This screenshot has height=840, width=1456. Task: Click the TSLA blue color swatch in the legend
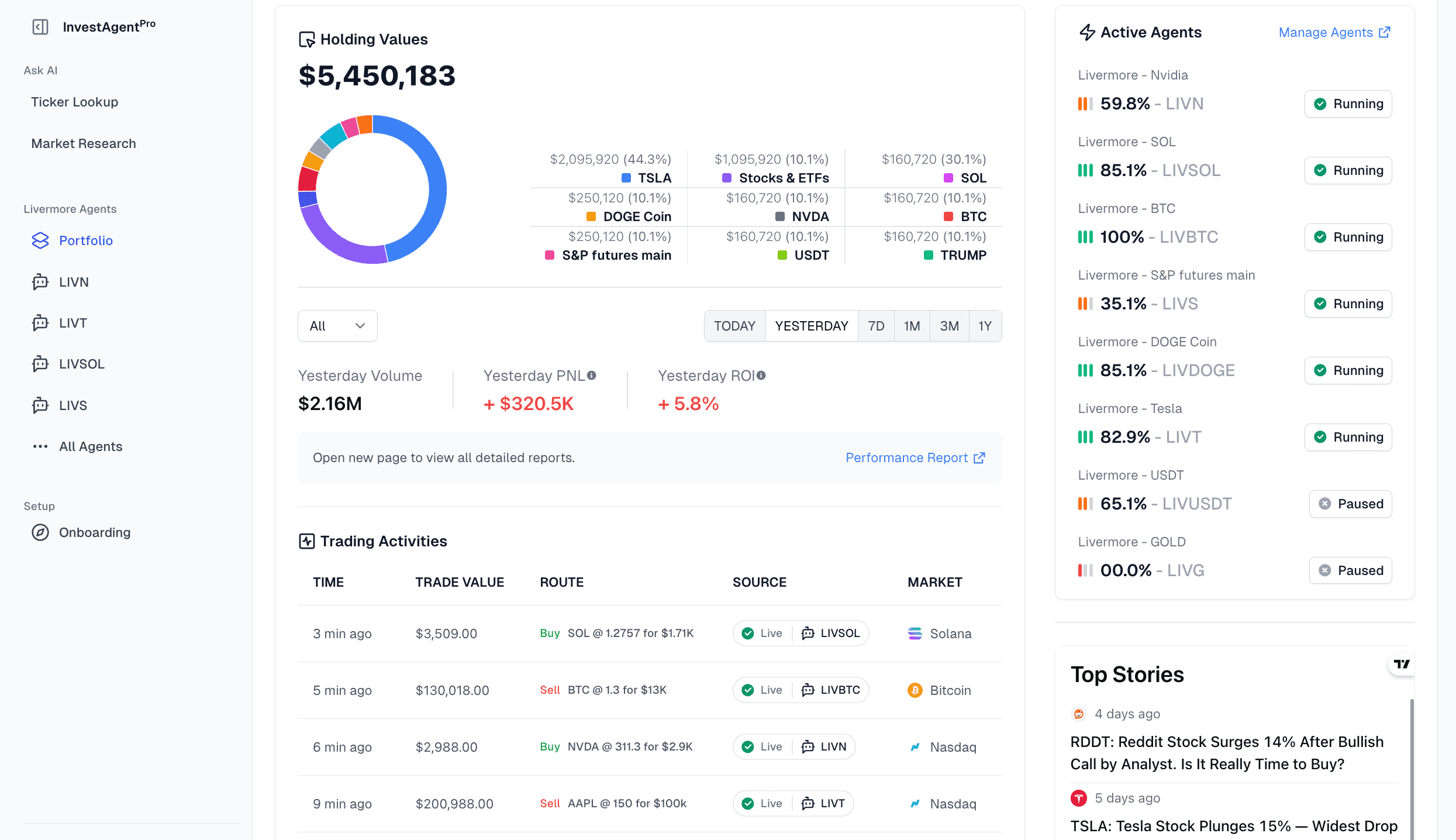(625, 178)
